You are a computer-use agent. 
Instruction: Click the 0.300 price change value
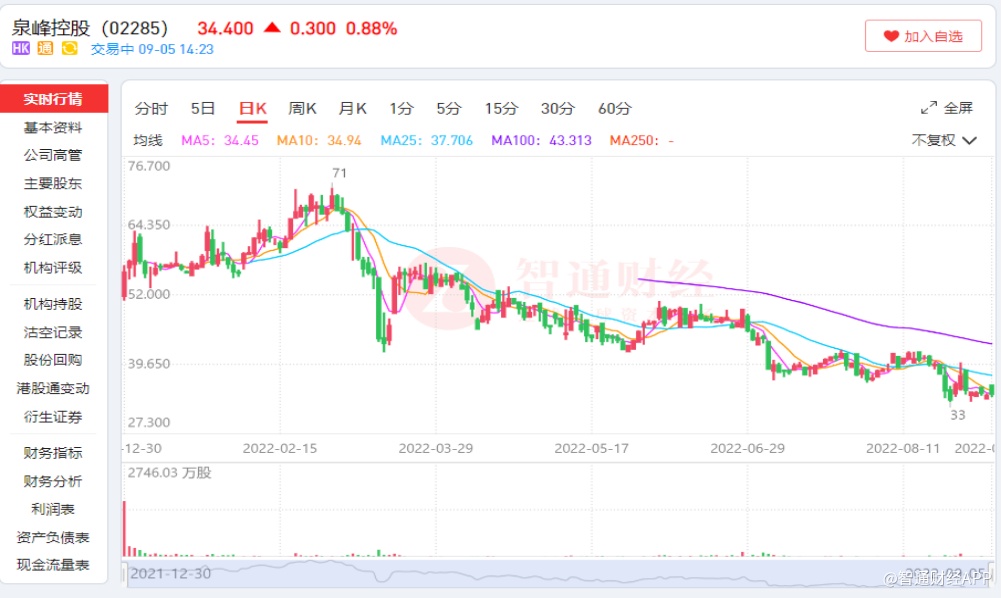click(x=312, y=28)
